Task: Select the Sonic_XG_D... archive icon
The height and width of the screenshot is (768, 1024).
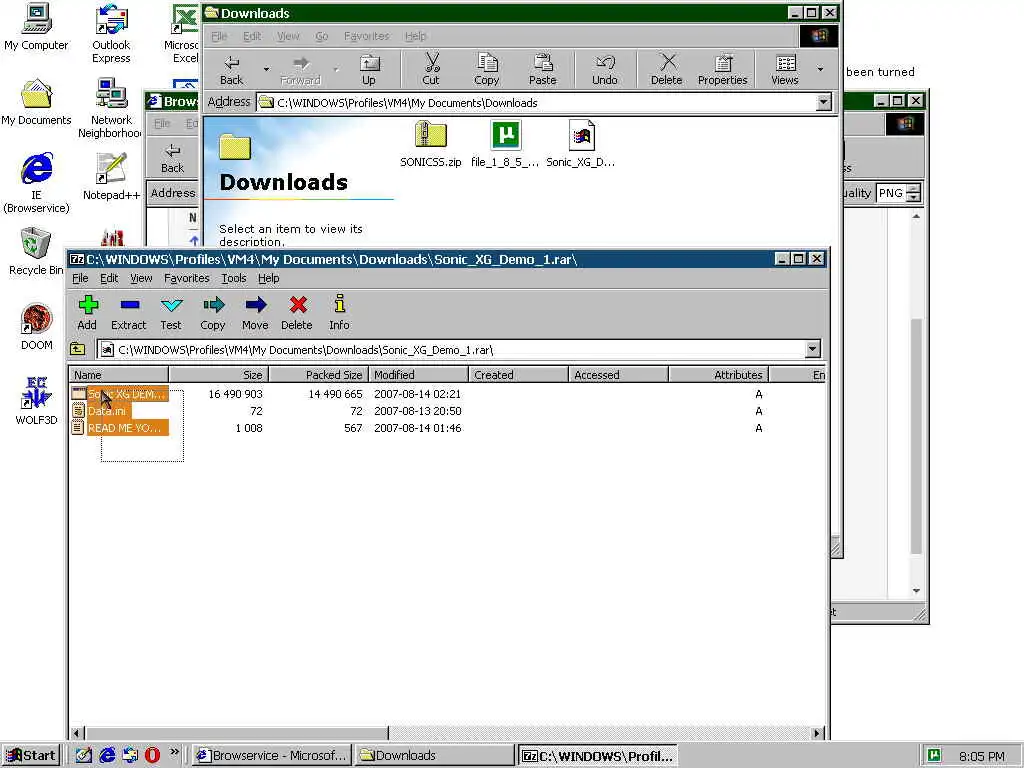Action: (581, 145)
